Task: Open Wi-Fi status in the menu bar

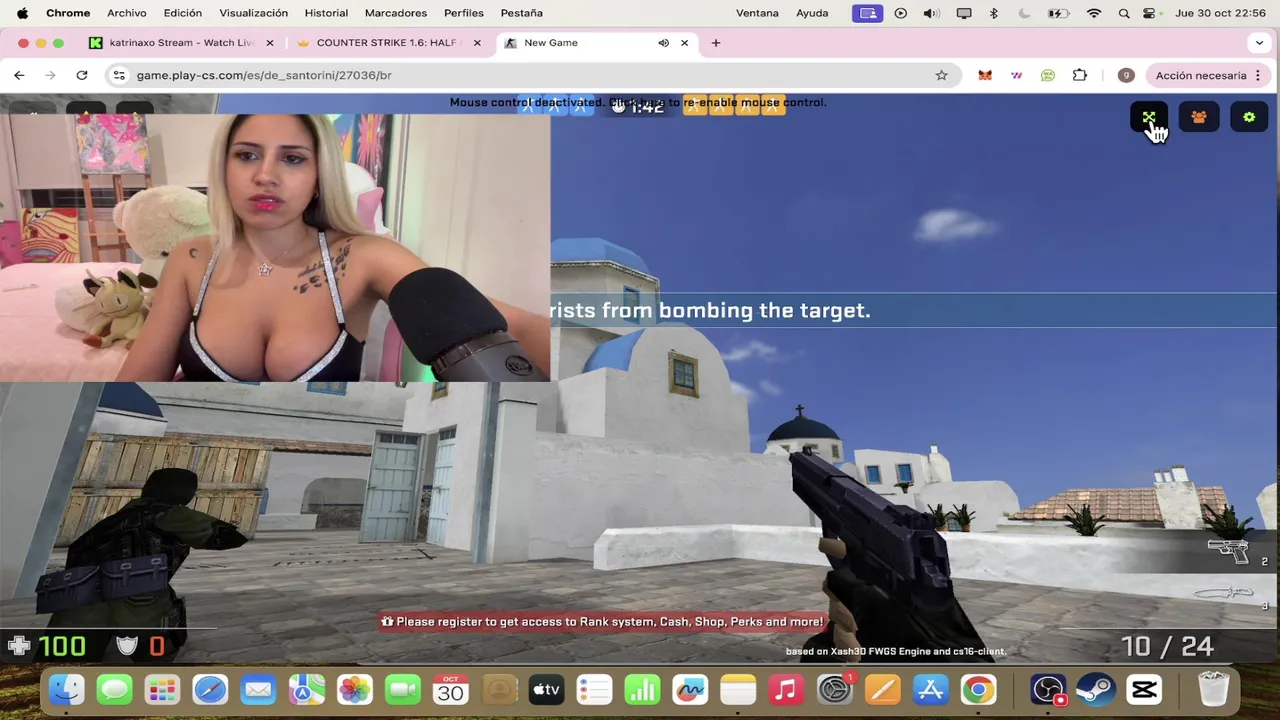Action: (1094, 13)
